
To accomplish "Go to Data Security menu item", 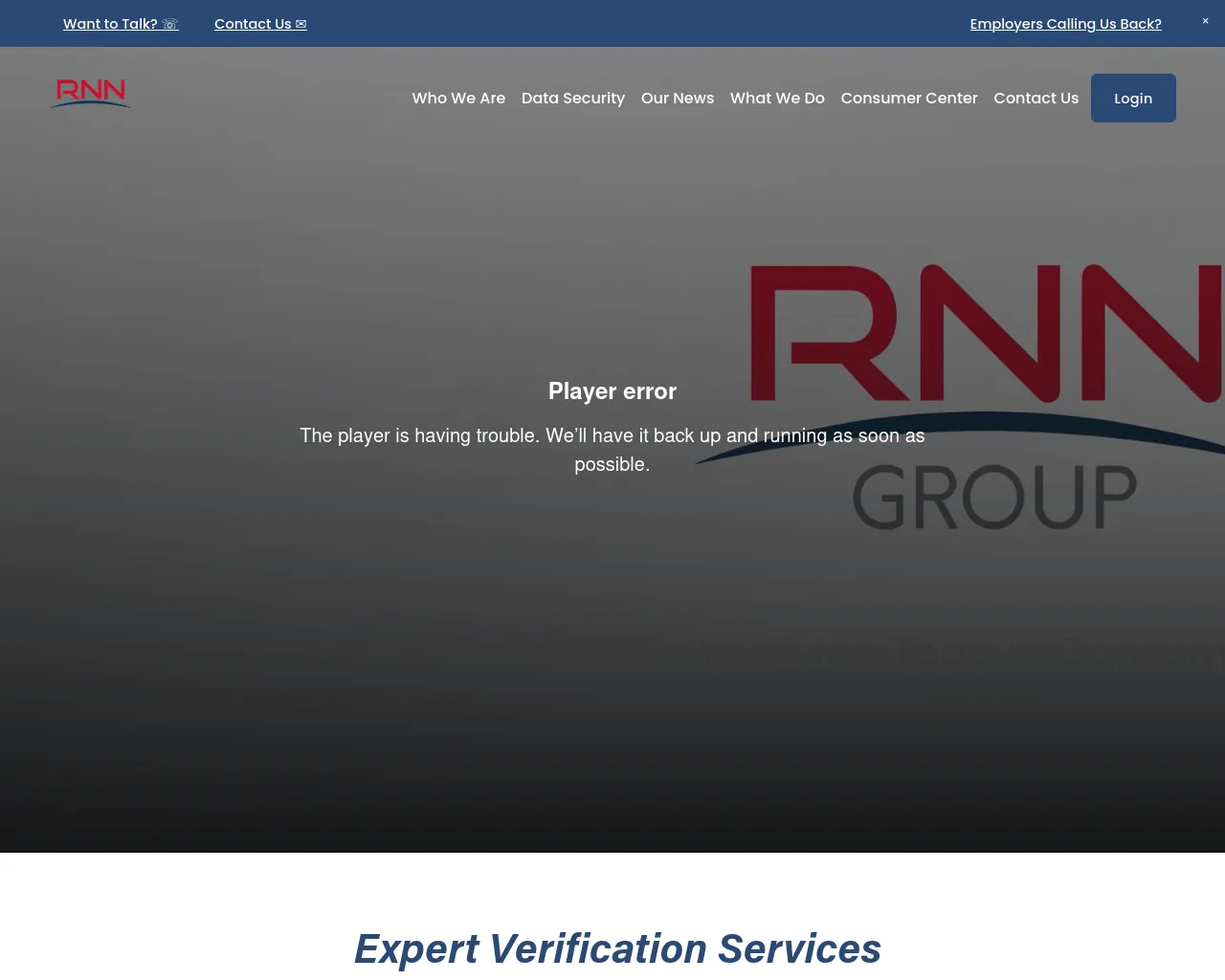I will tap(573, 98).
